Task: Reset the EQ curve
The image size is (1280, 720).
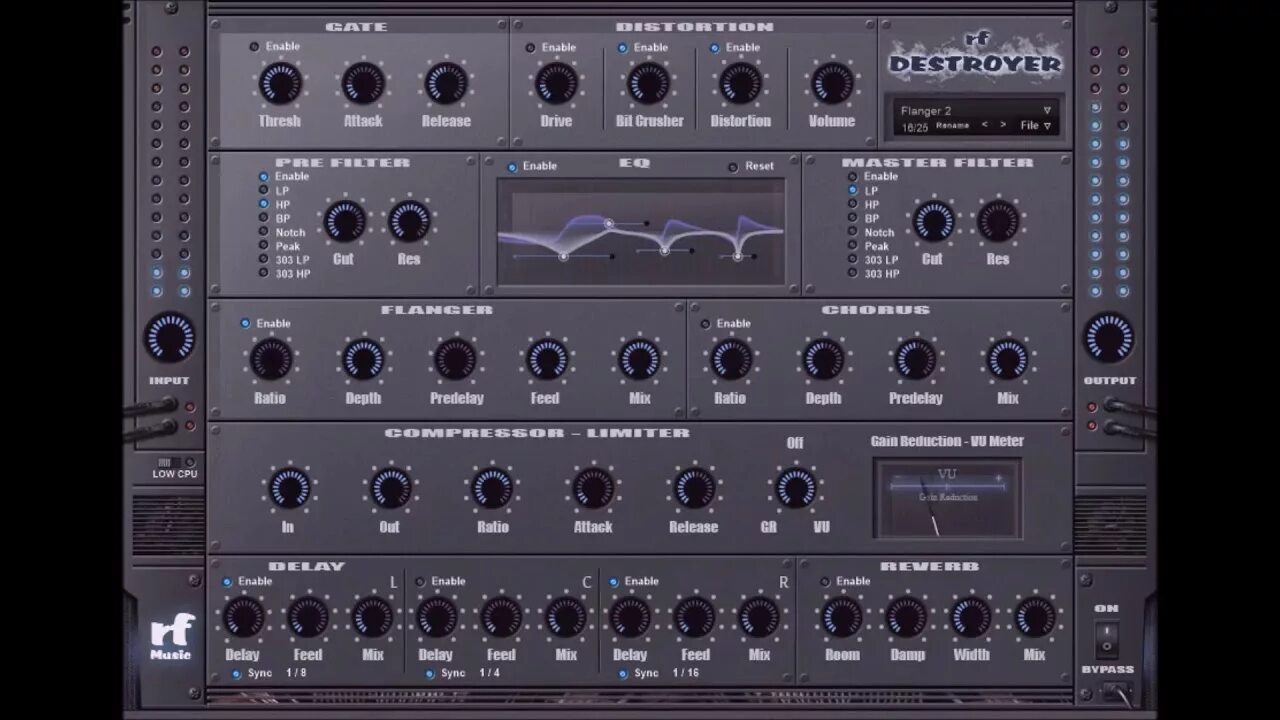Action: (x=733, y=167)
